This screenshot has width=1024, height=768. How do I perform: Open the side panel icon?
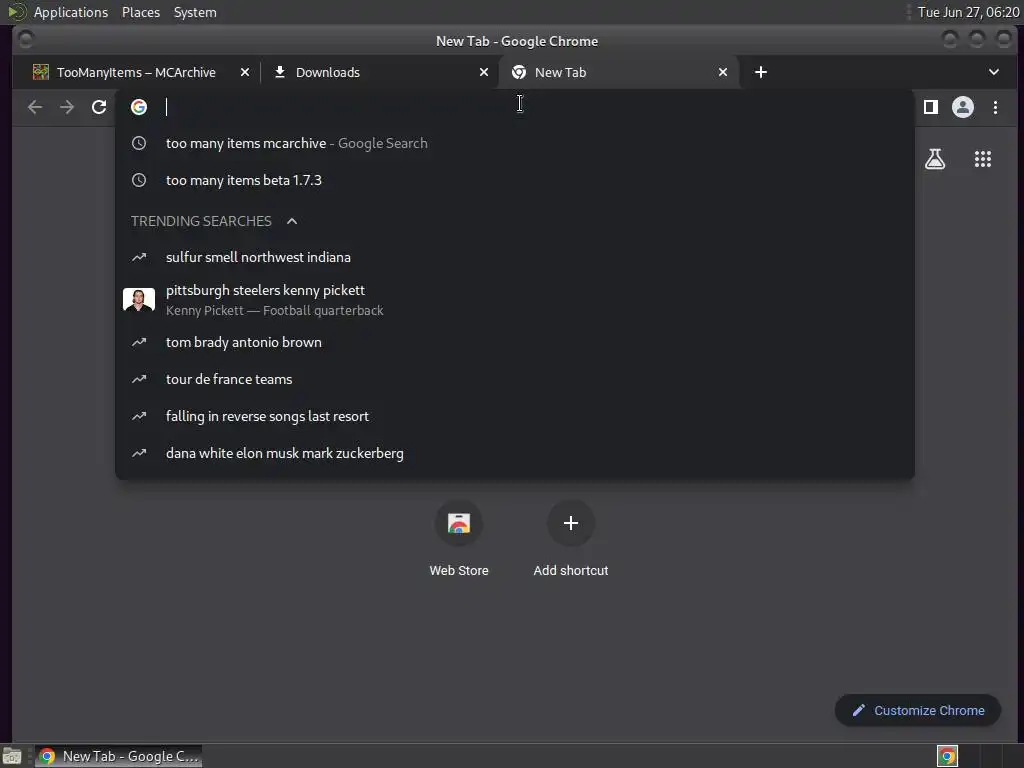coord(931,107)
